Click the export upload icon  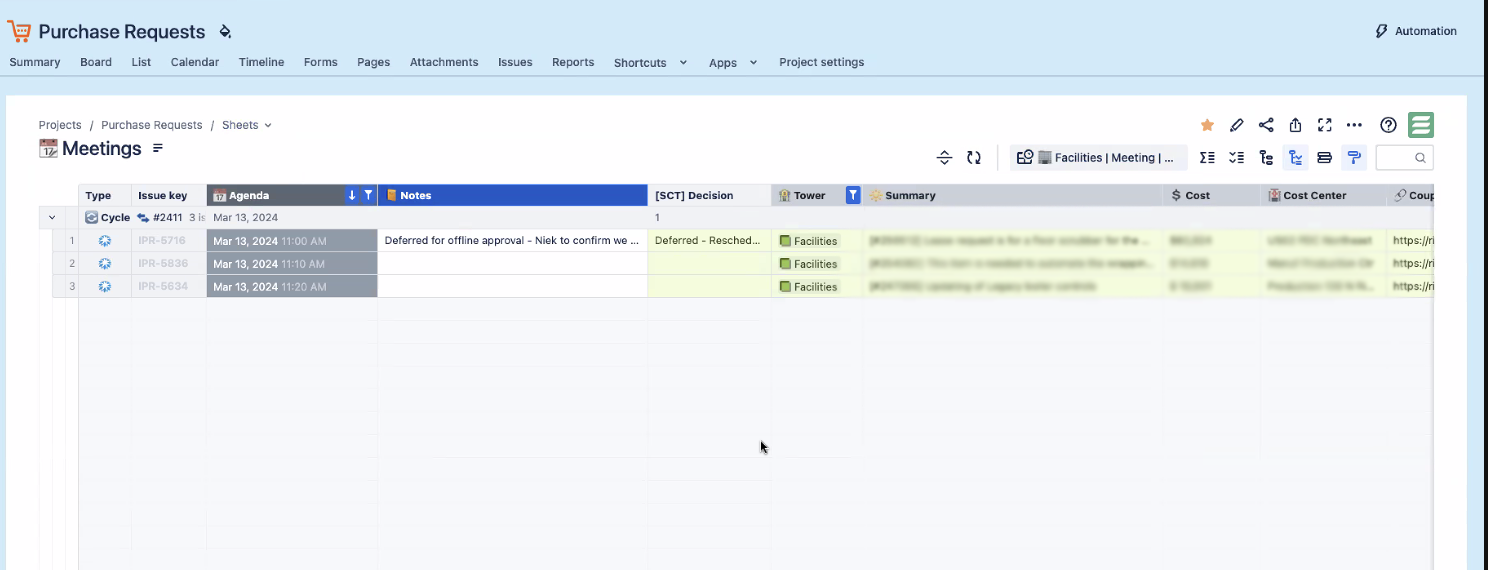[1295, 125]
